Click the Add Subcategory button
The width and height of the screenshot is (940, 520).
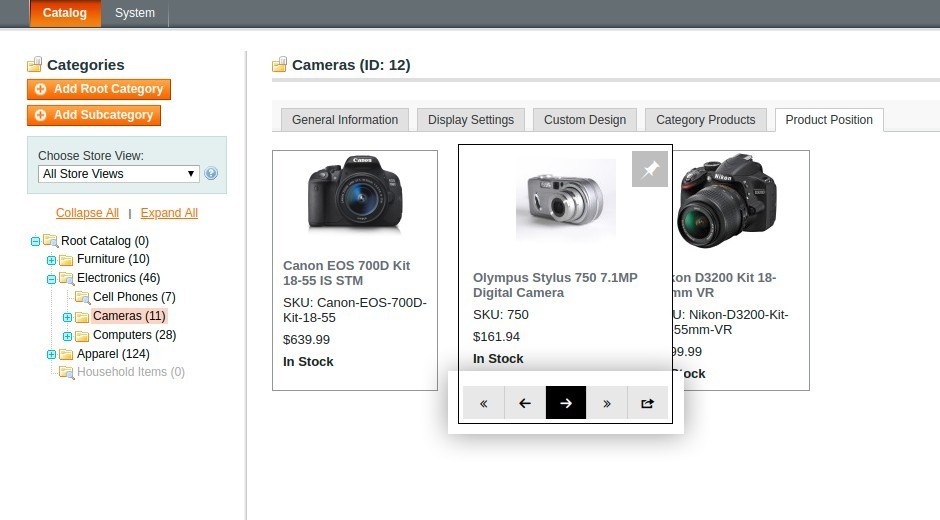click(94, 115)
